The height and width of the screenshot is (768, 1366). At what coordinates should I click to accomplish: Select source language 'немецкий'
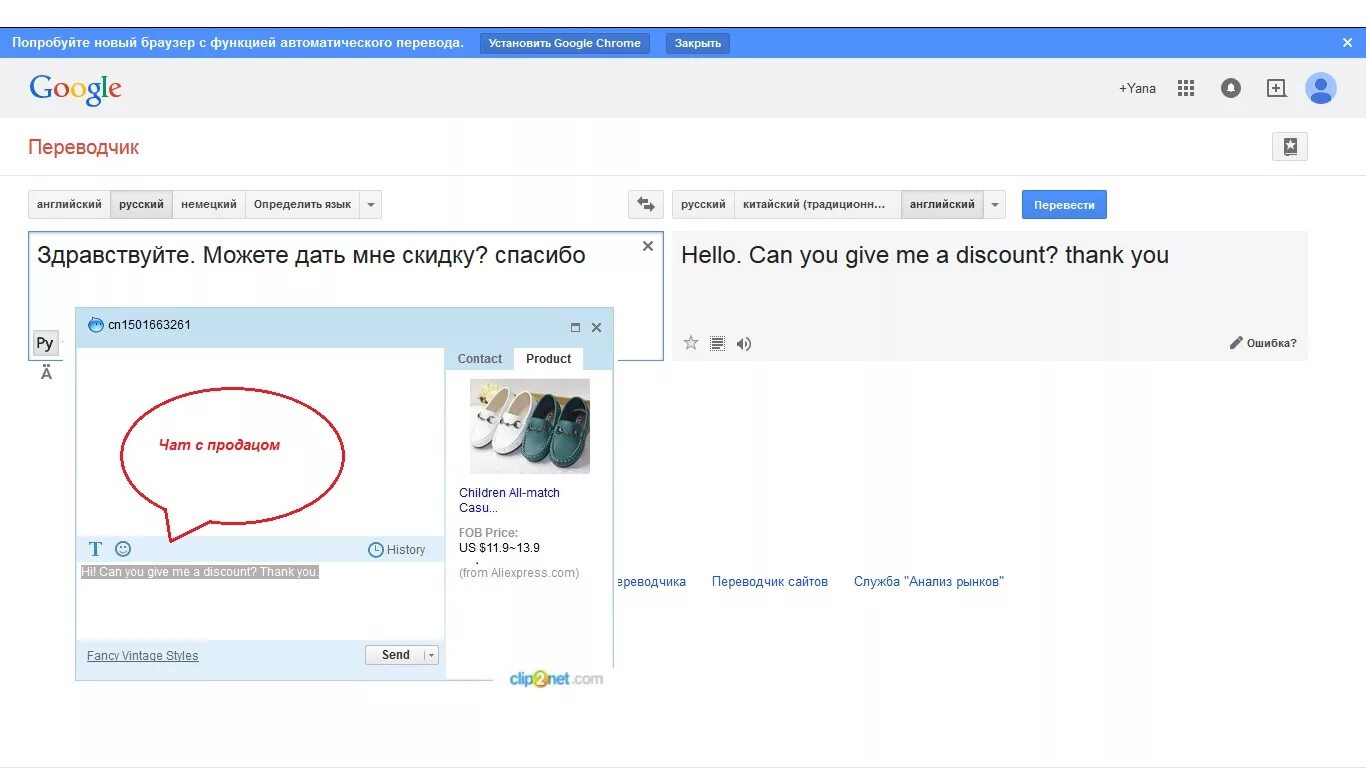(x=209, y=204)
